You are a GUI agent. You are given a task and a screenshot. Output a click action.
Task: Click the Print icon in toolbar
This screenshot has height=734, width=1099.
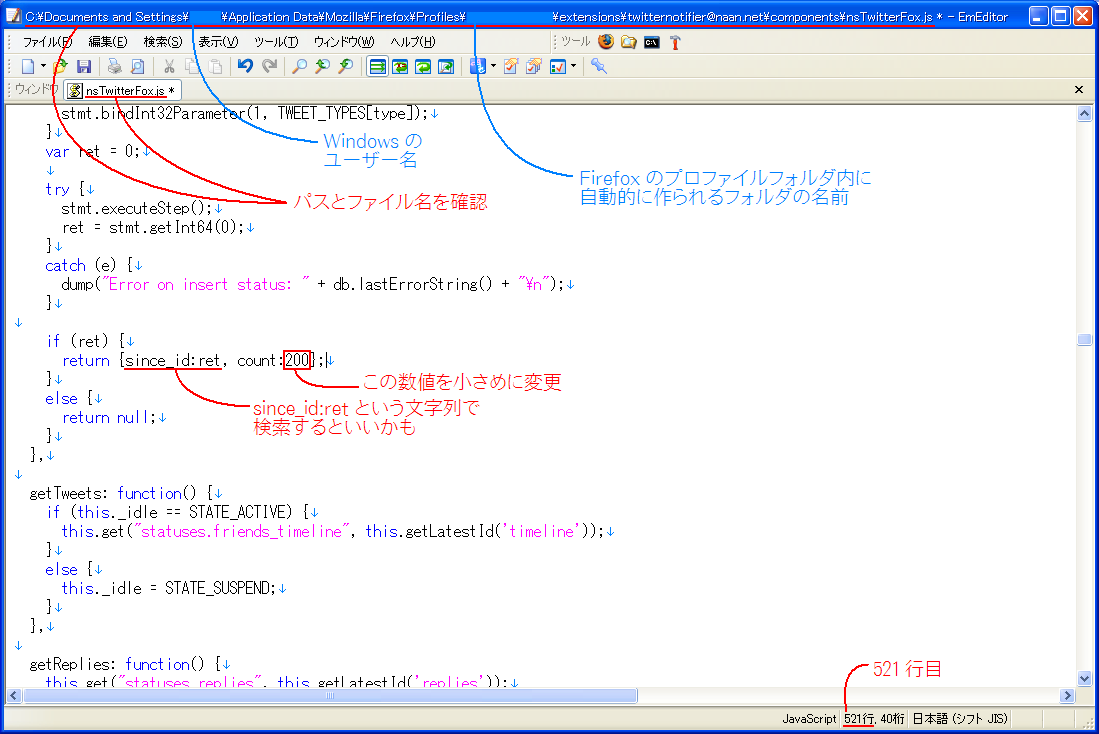[x=114, y=66]
